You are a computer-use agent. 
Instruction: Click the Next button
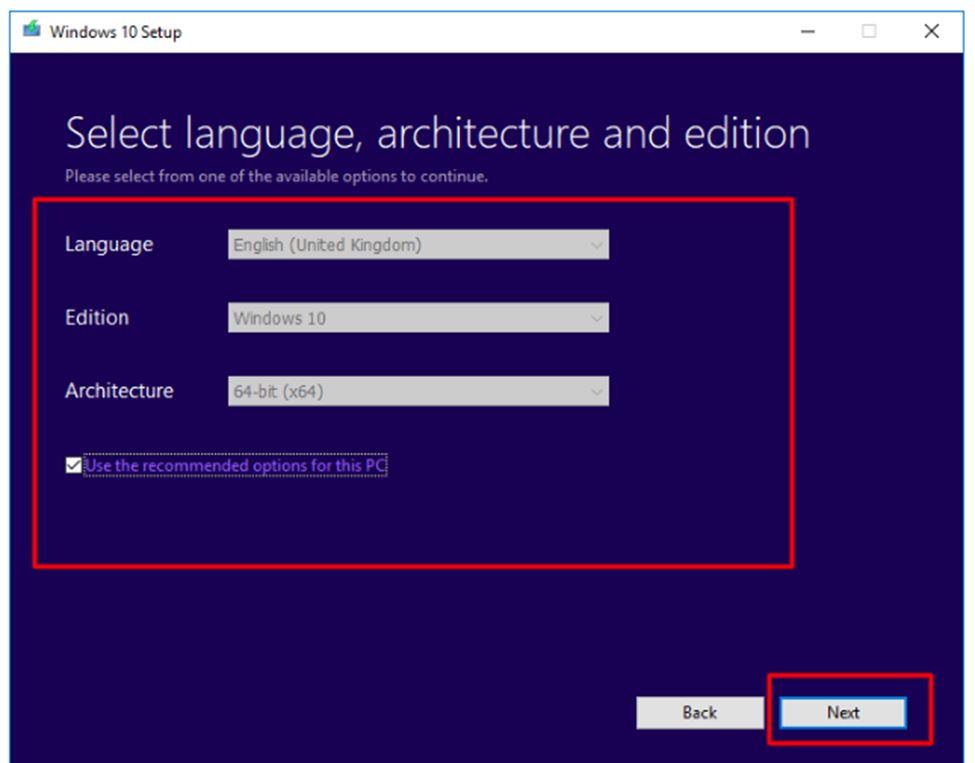(x=843, y=713)
